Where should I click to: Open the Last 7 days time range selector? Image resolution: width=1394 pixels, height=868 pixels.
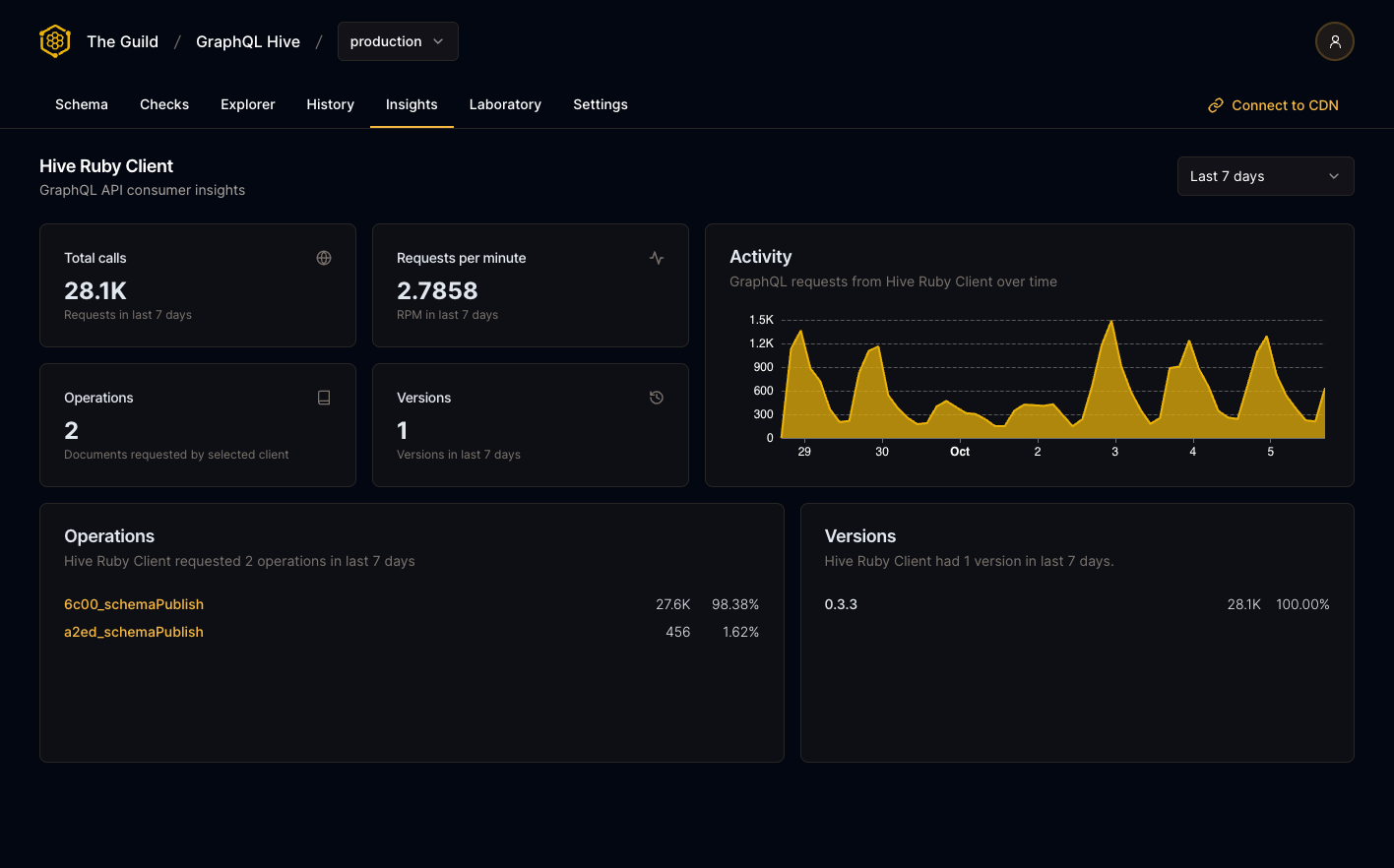point(1265,176)
